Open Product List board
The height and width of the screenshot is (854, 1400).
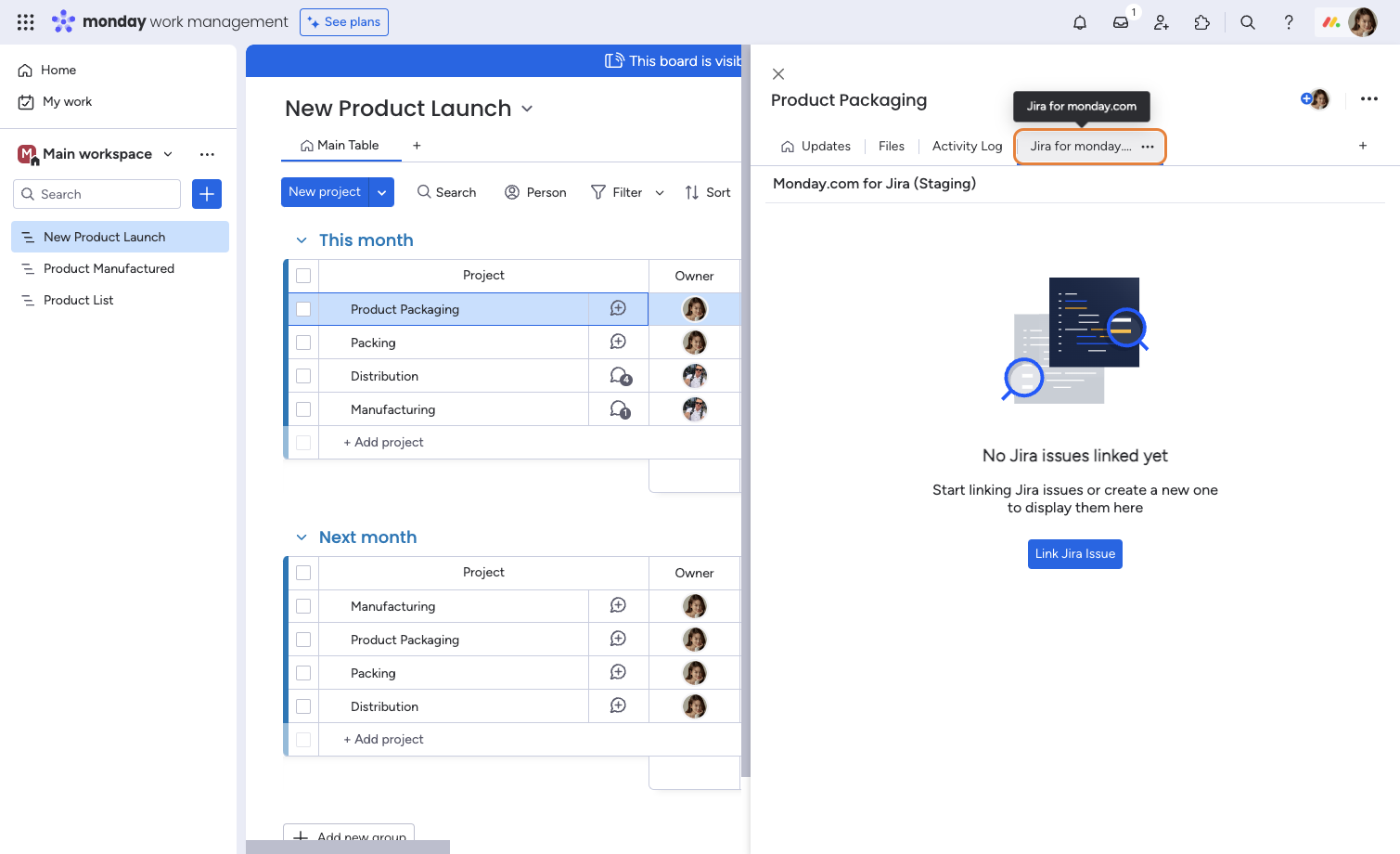(x=120, y=301)
